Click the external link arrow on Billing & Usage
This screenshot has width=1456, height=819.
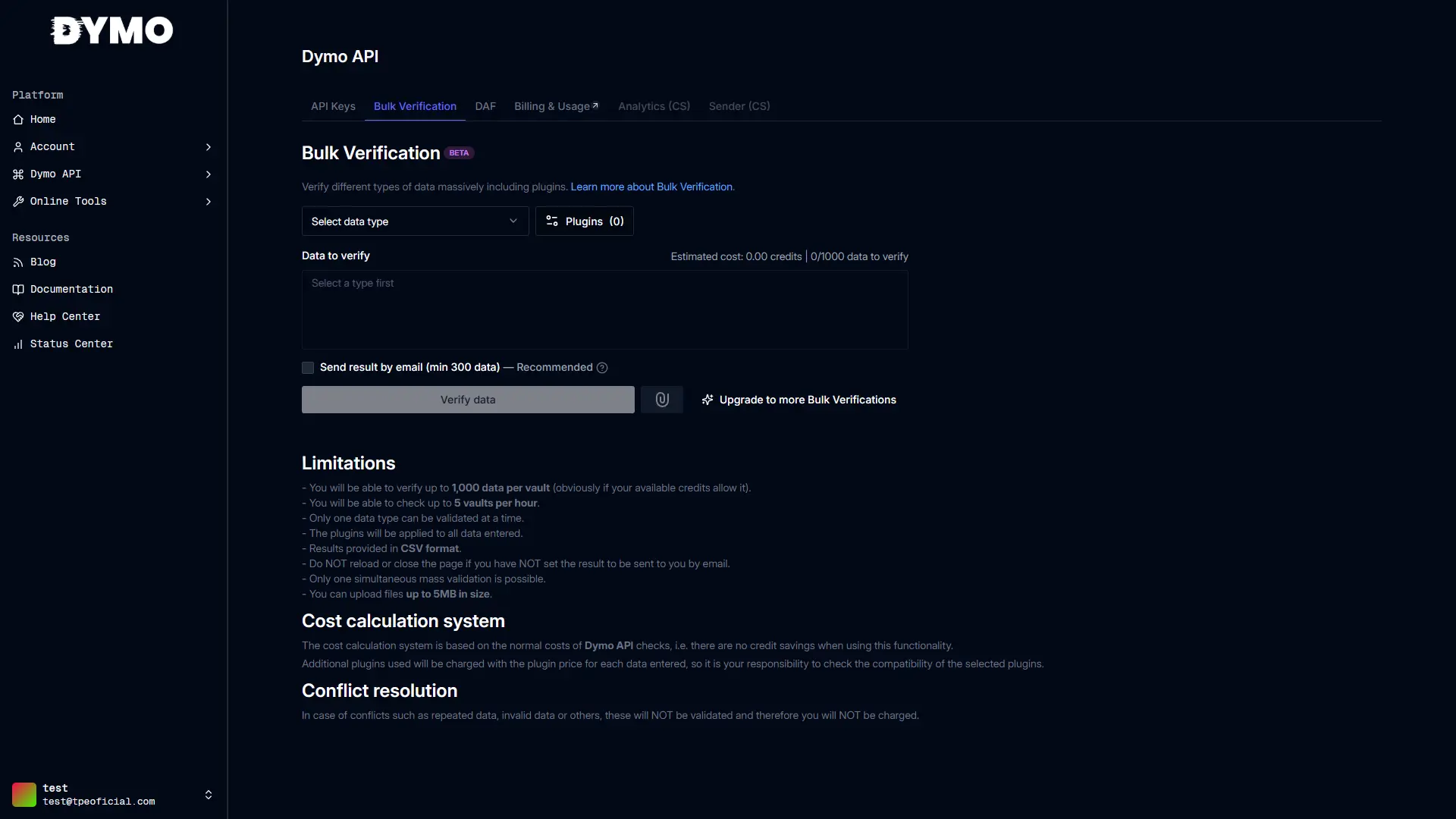point(595,105)
